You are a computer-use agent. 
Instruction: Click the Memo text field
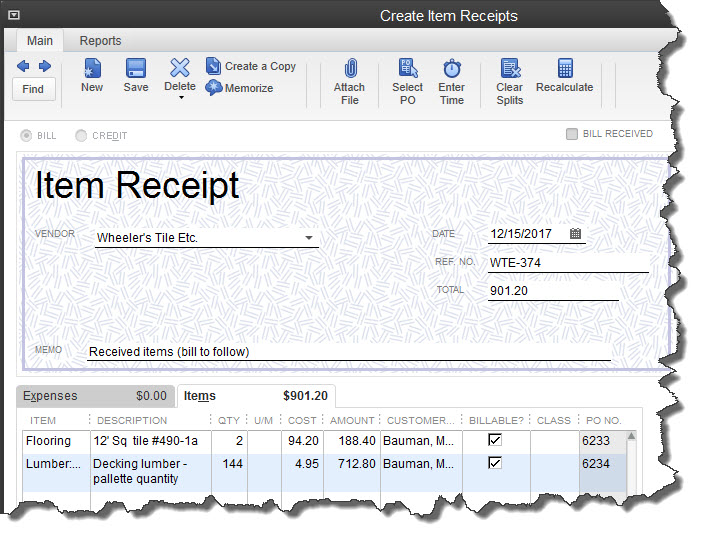(348, 352)
